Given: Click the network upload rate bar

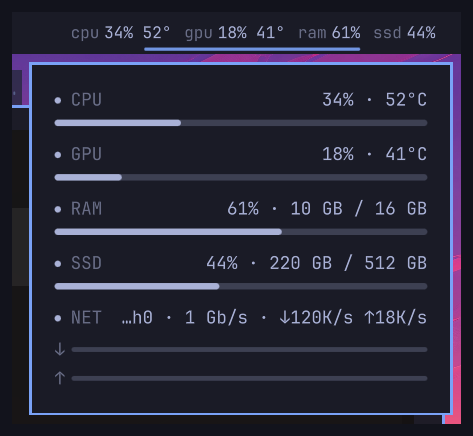Looking at the screenshot, I should coord(249,378).
